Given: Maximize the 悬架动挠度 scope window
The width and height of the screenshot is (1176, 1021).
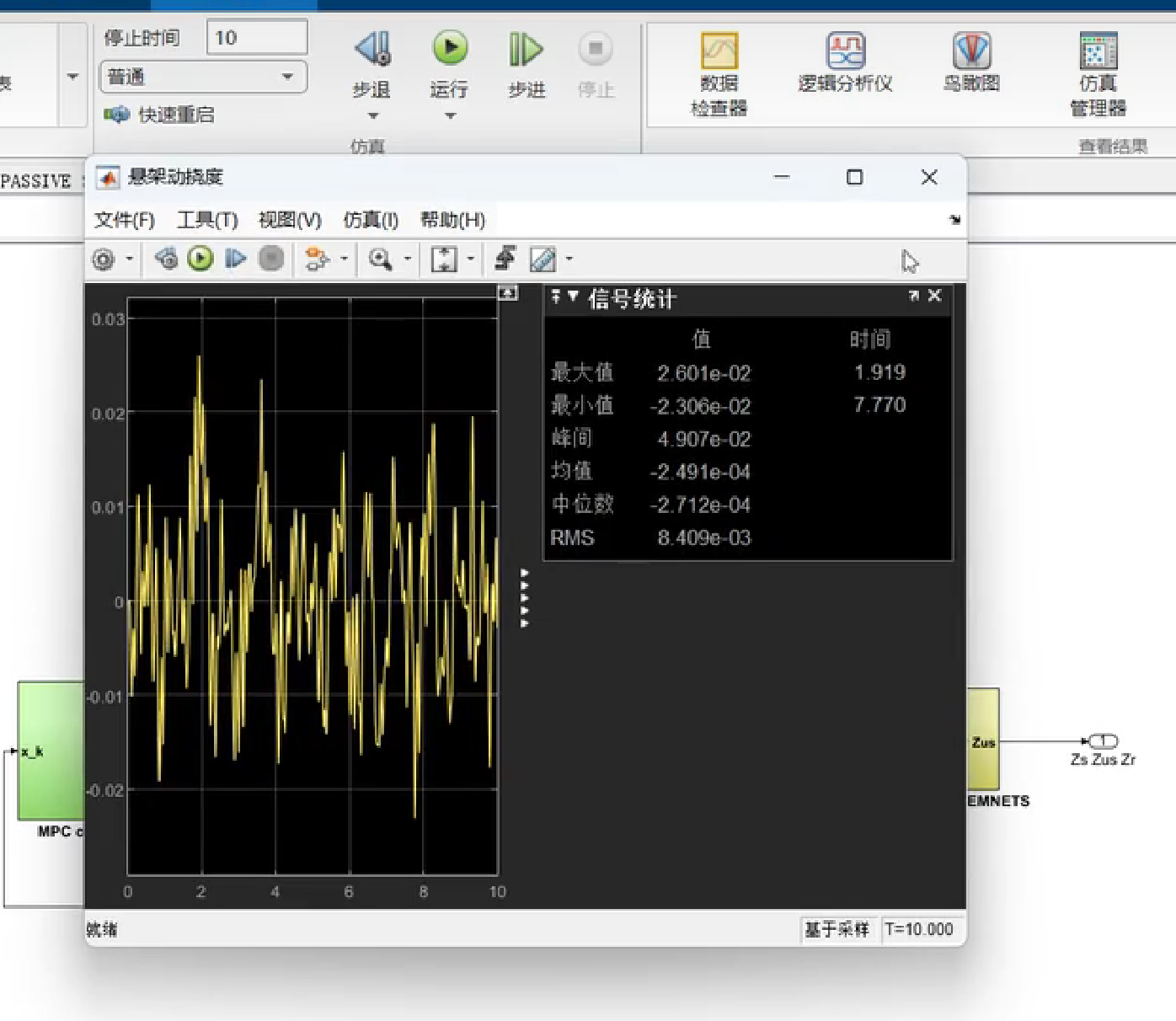Looking at the screenshot, I should [x=854, y=177].
